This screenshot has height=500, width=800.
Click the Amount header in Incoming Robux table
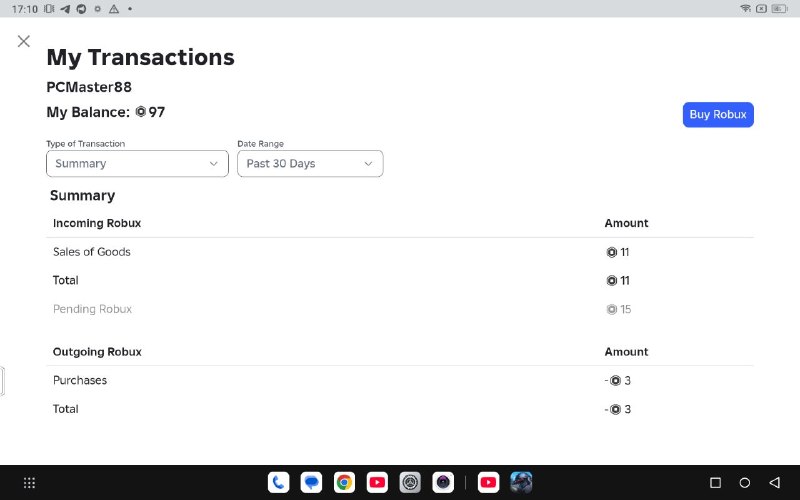(x=626, y=223)
